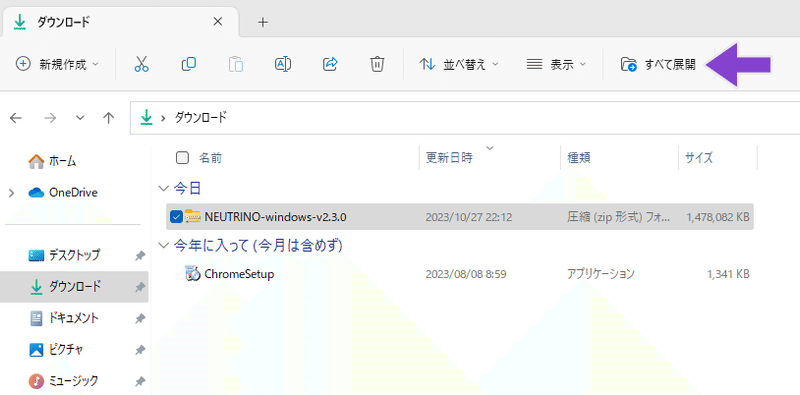Click the Paste clipboard icon
Image resolution: width=800 pixels, height=395 pixels.
click(235, 64)
